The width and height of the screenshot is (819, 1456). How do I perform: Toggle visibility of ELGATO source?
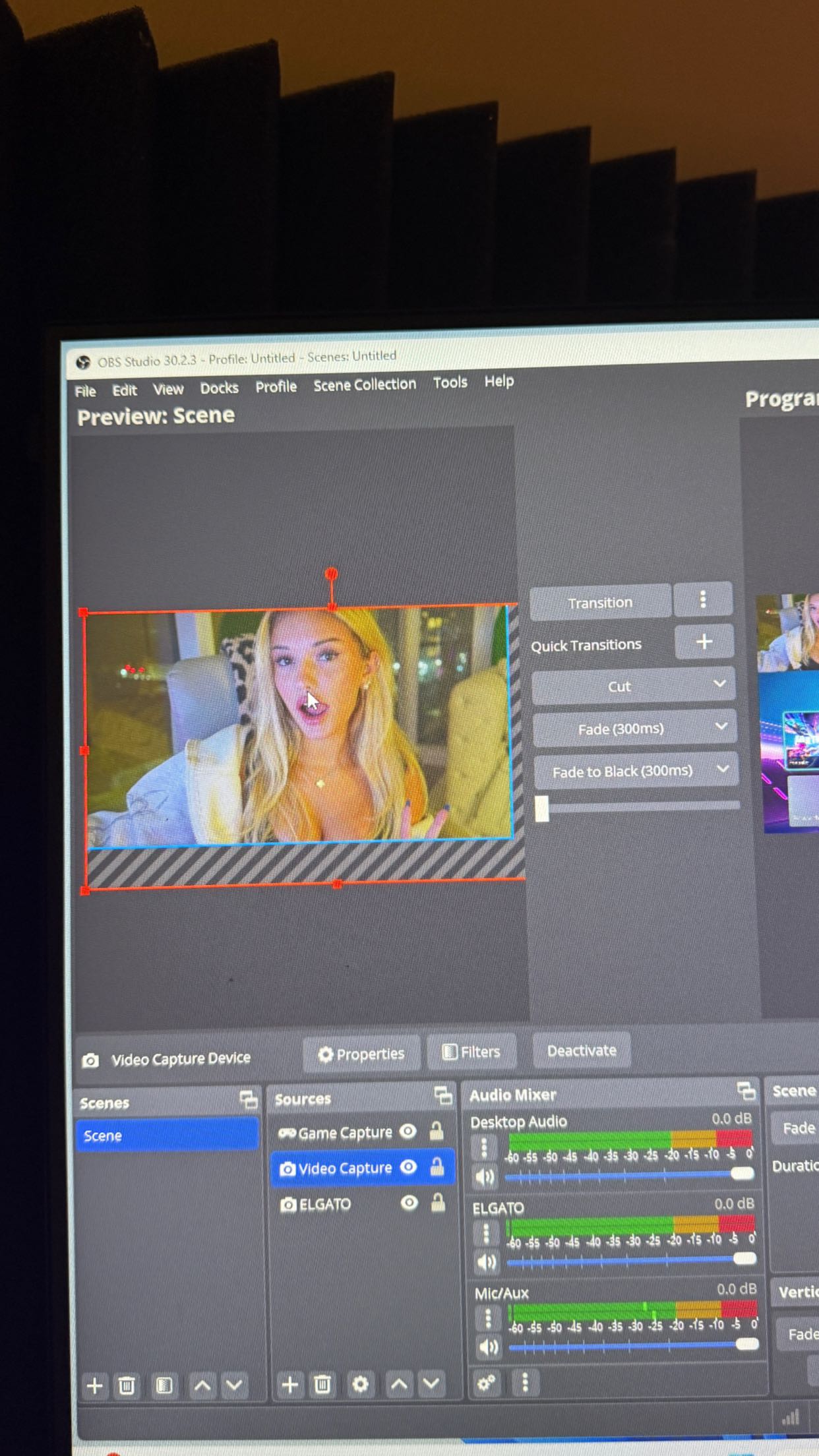click(409, 1203)
